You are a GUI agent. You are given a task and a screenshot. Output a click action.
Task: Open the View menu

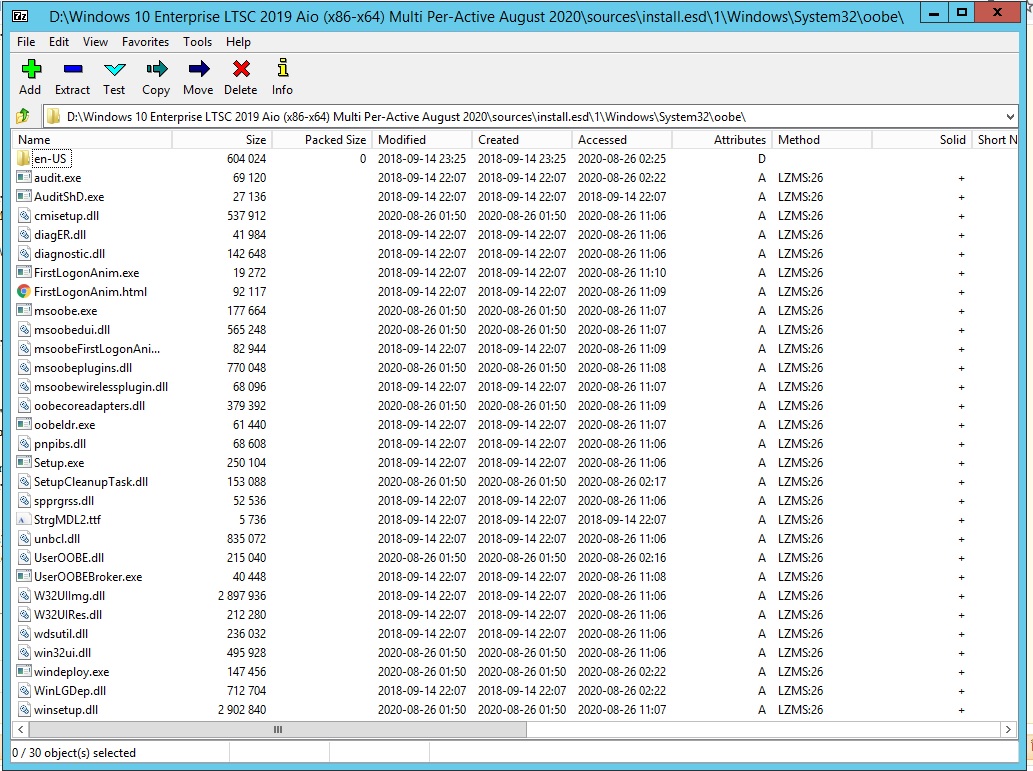[x=96, y=42]
